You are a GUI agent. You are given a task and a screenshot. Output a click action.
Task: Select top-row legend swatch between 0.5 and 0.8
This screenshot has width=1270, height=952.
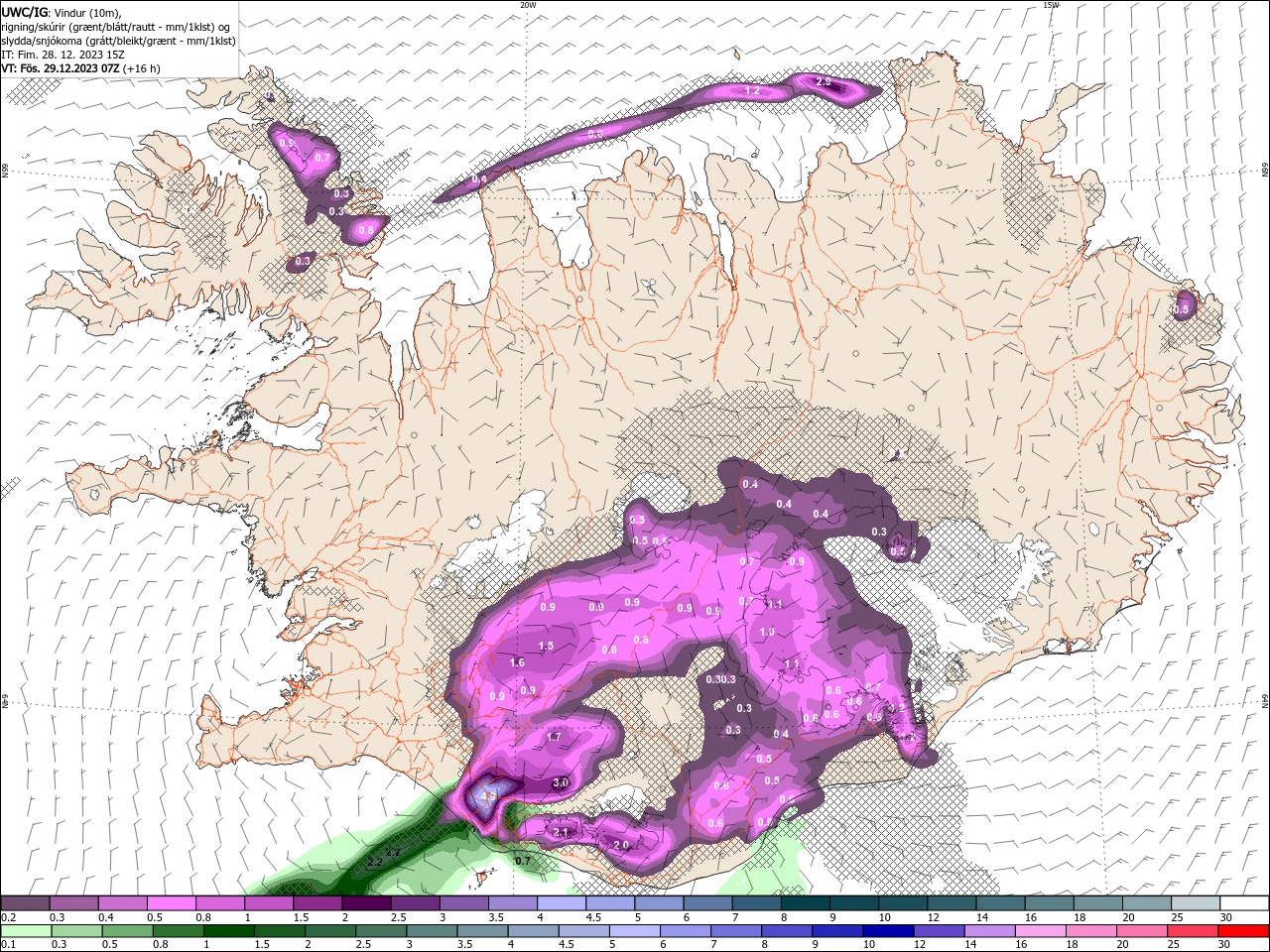click(172, 902)
